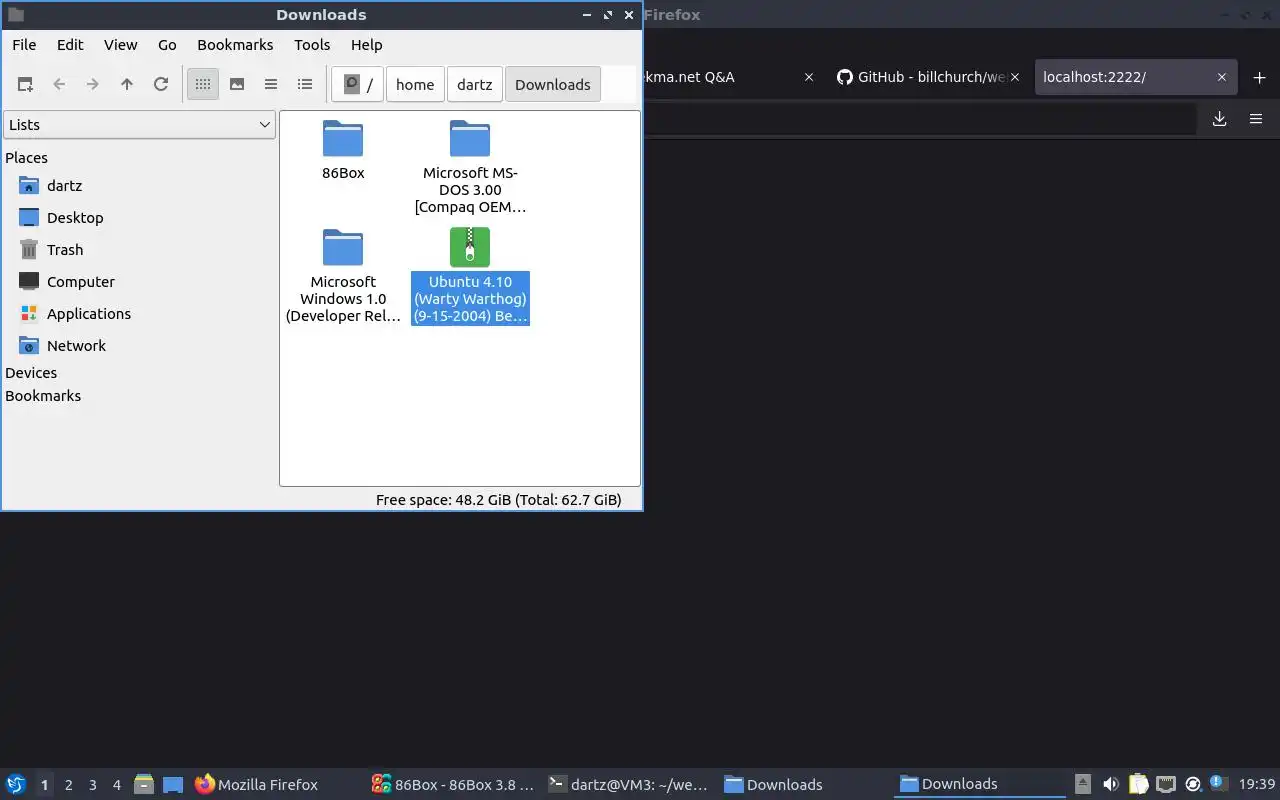Close the localhost:2222 Firefox tab
Screen dimensions: 1280x800
[1221, 77]
